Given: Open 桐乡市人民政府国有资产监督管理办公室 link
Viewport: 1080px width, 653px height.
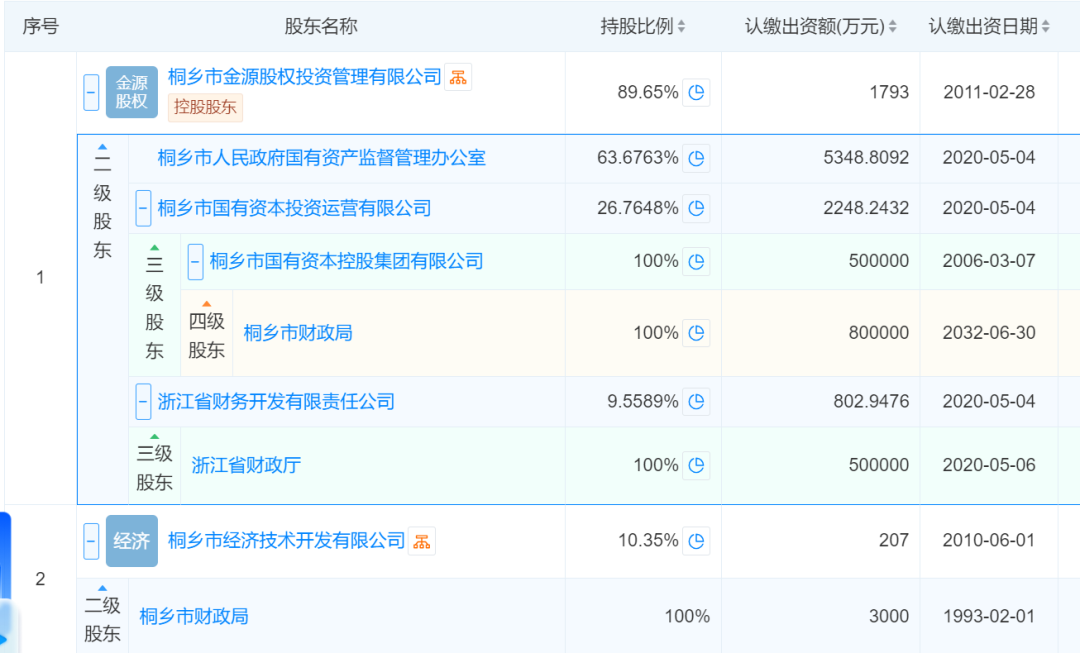Looking at the screenshot, I should (x=322, y=158).
